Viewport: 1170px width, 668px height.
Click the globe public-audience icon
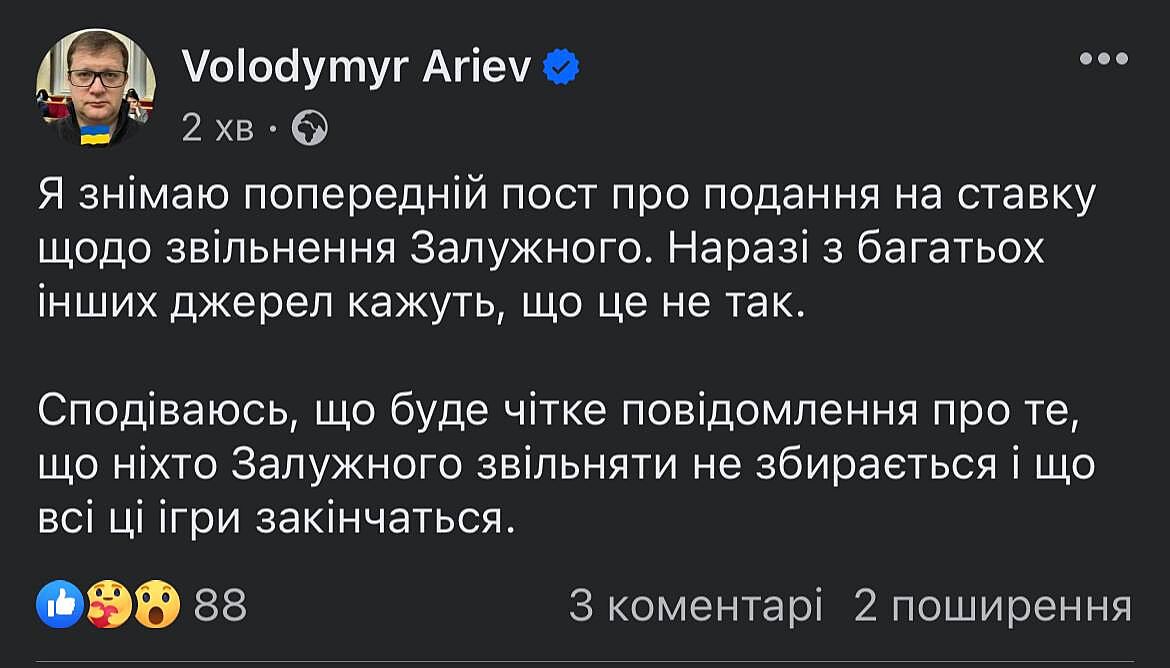(310, 127)
